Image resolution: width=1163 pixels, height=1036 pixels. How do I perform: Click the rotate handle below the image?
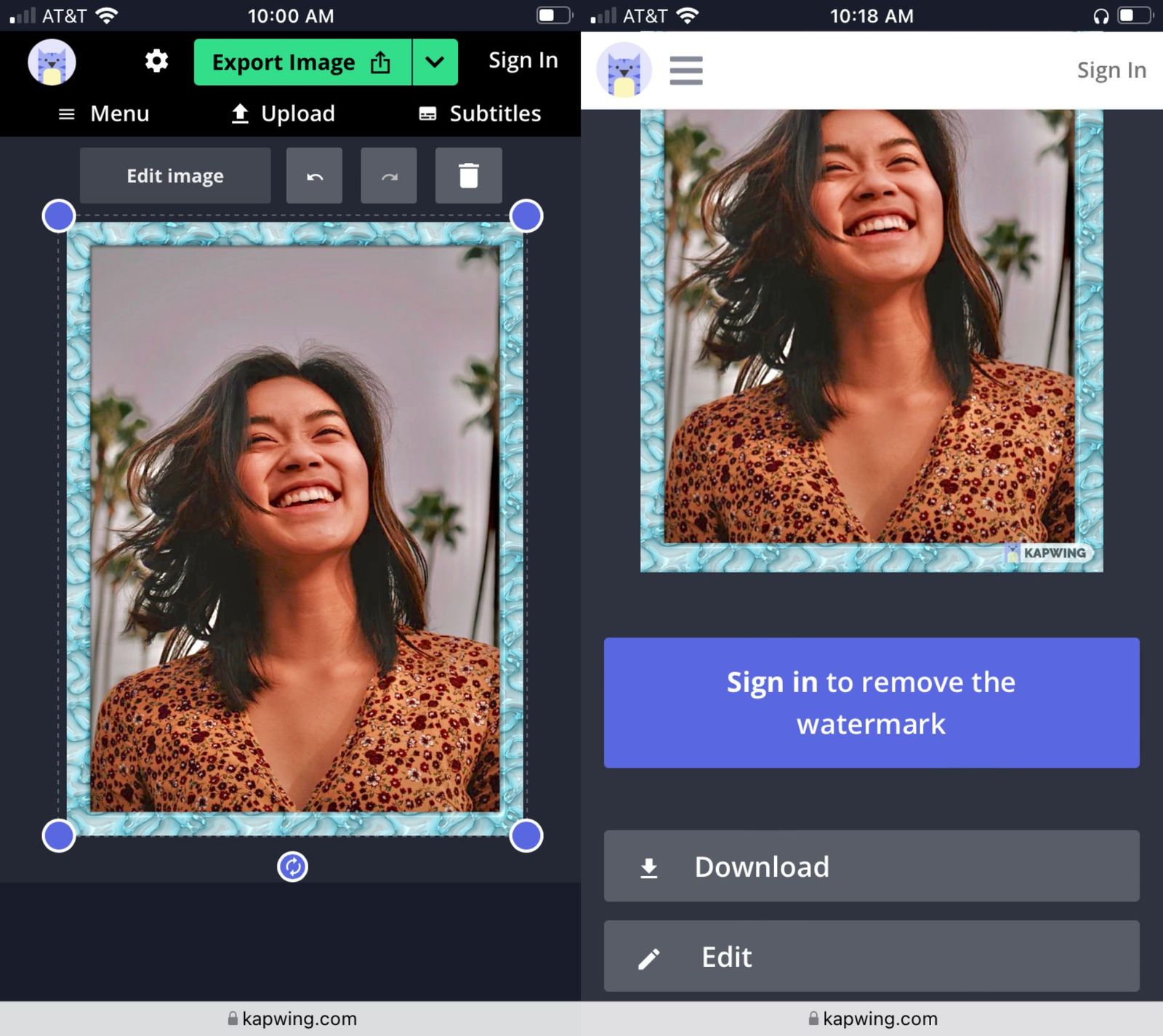293,867
